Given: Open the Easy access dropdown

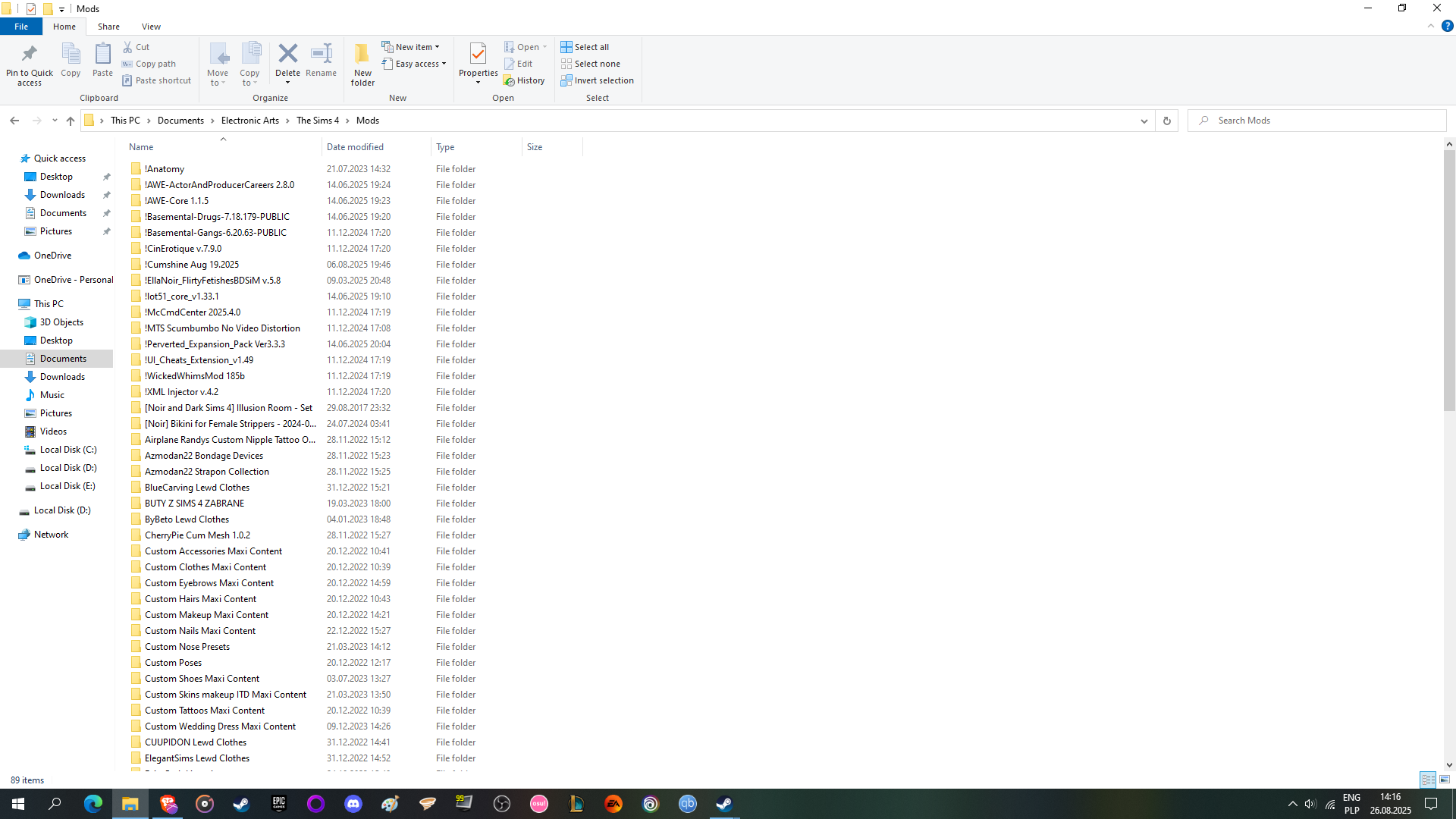Looking at the screenshot, I should point(414,64).
